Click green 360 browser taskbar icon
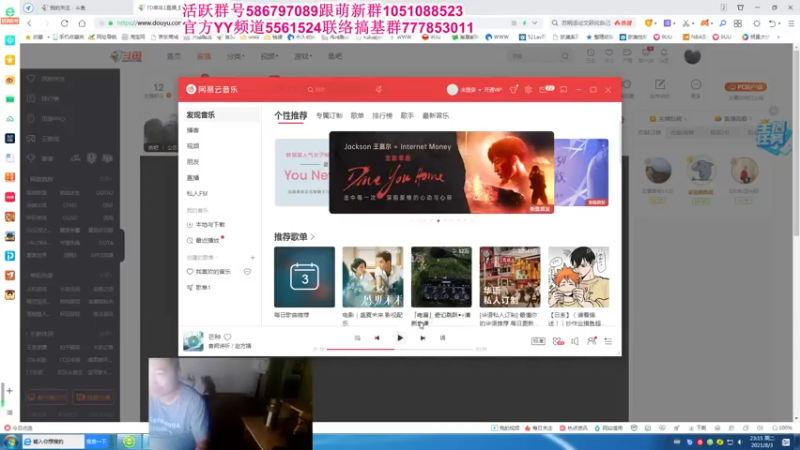This screenshot has width=800, height=450. coord(129,442)
